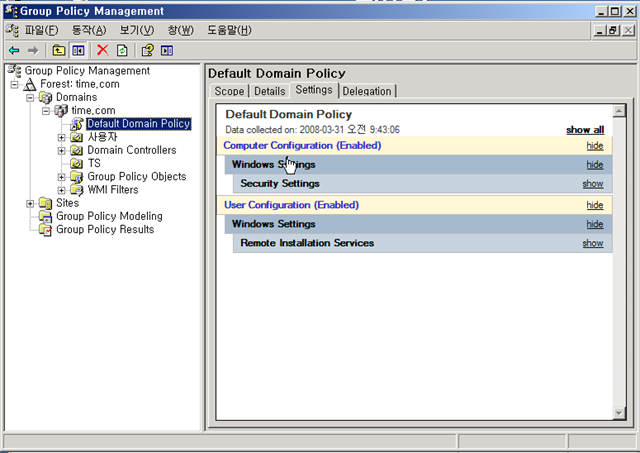Click the report scrollbar down arrow

coord(619,413)
